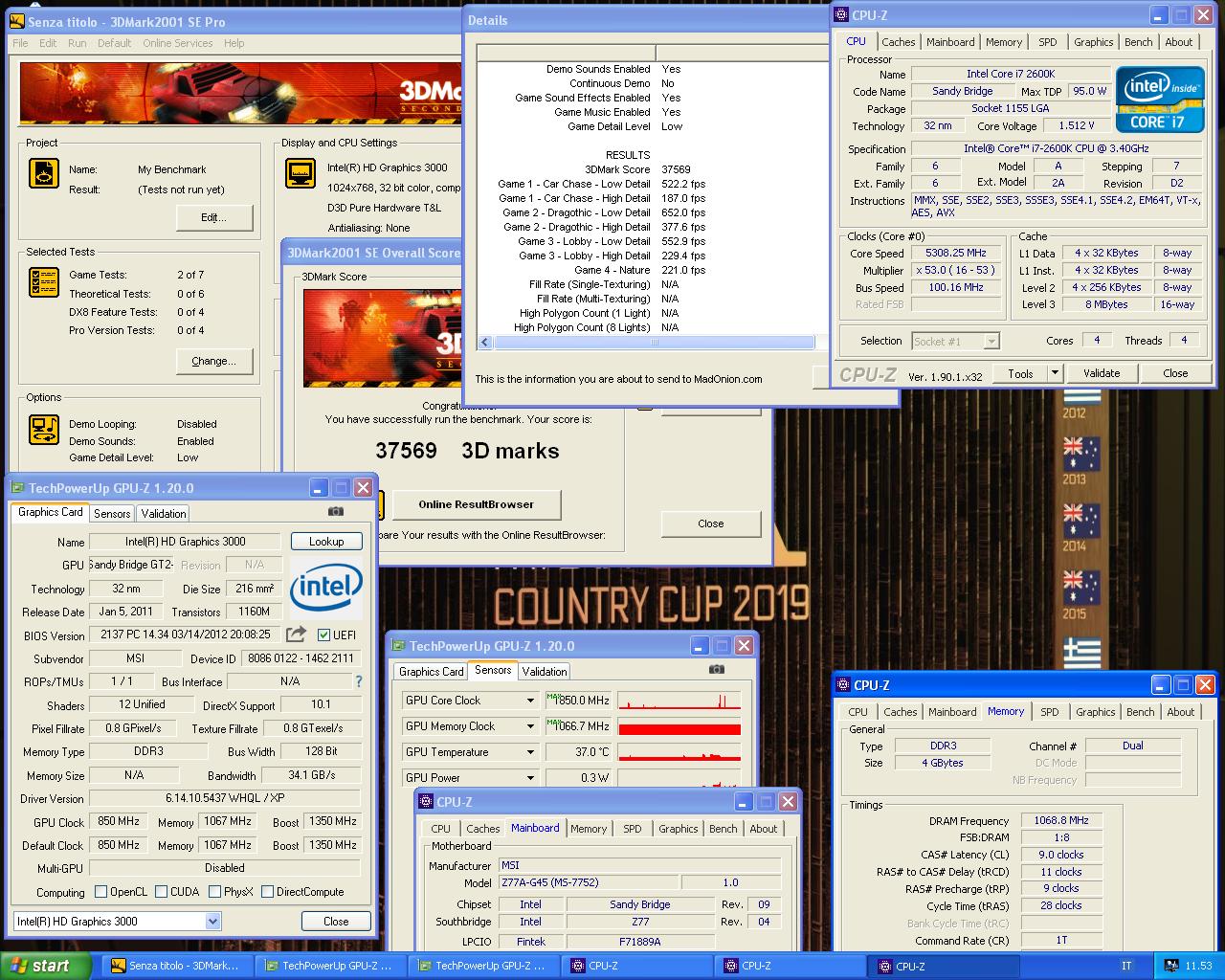Open the GPU Power sensor dropdown
Viewport: 1225px width, 980px height.
530,778
